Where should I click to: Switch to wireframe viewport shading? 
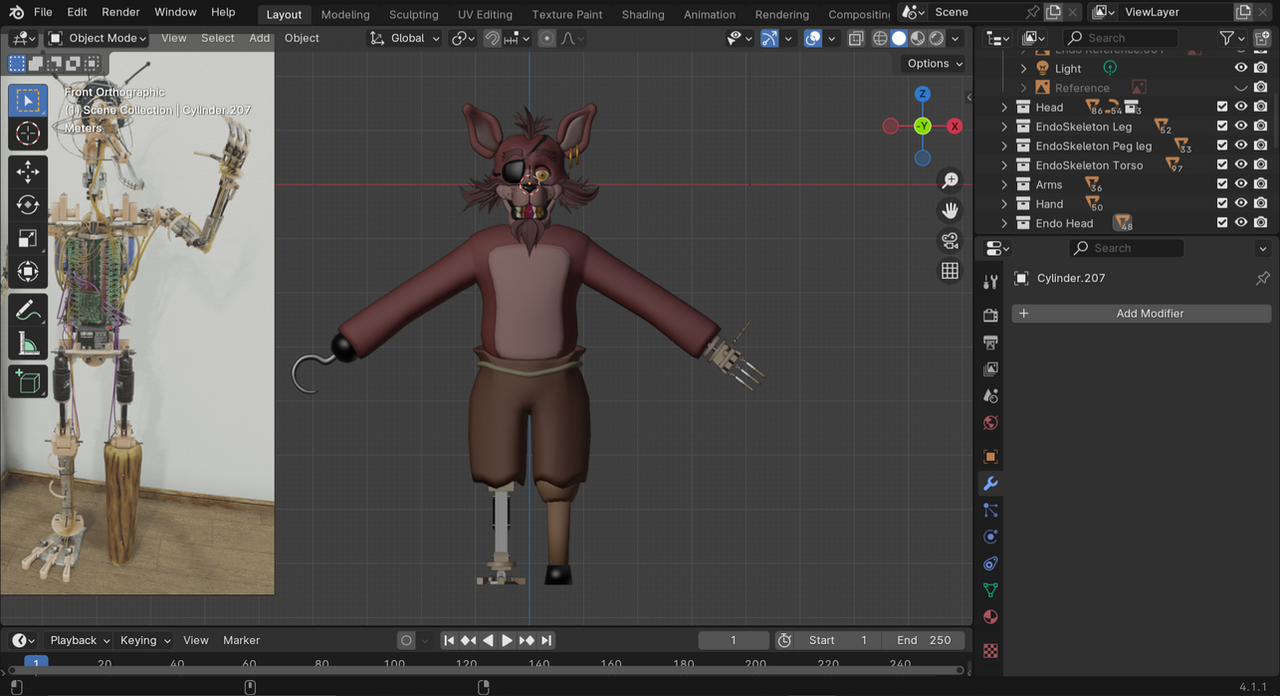[x=880, y=38]
